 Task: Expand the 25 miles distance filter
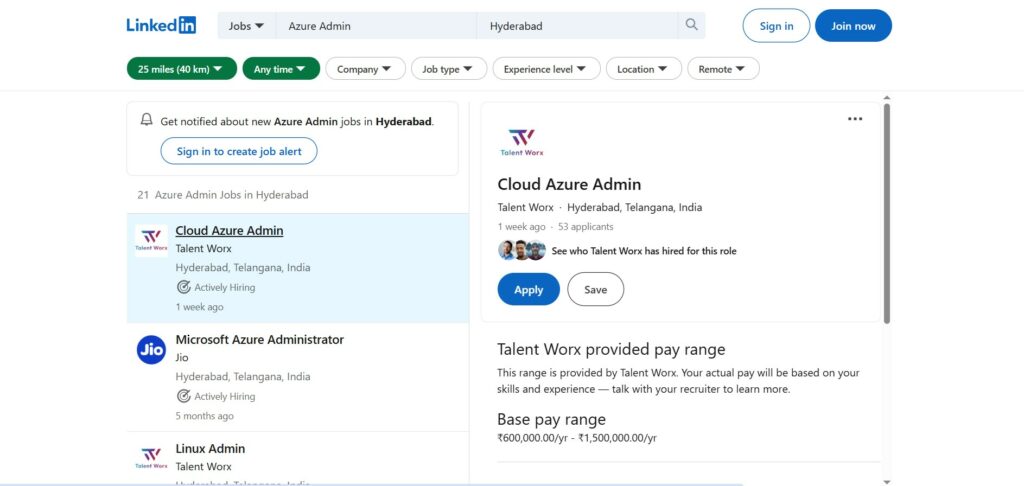[x=181, y=69]
